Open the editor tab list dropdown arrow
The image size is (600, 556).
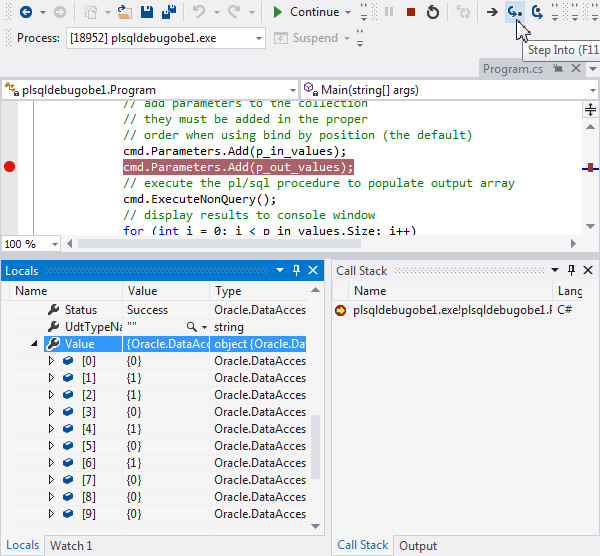593,69
